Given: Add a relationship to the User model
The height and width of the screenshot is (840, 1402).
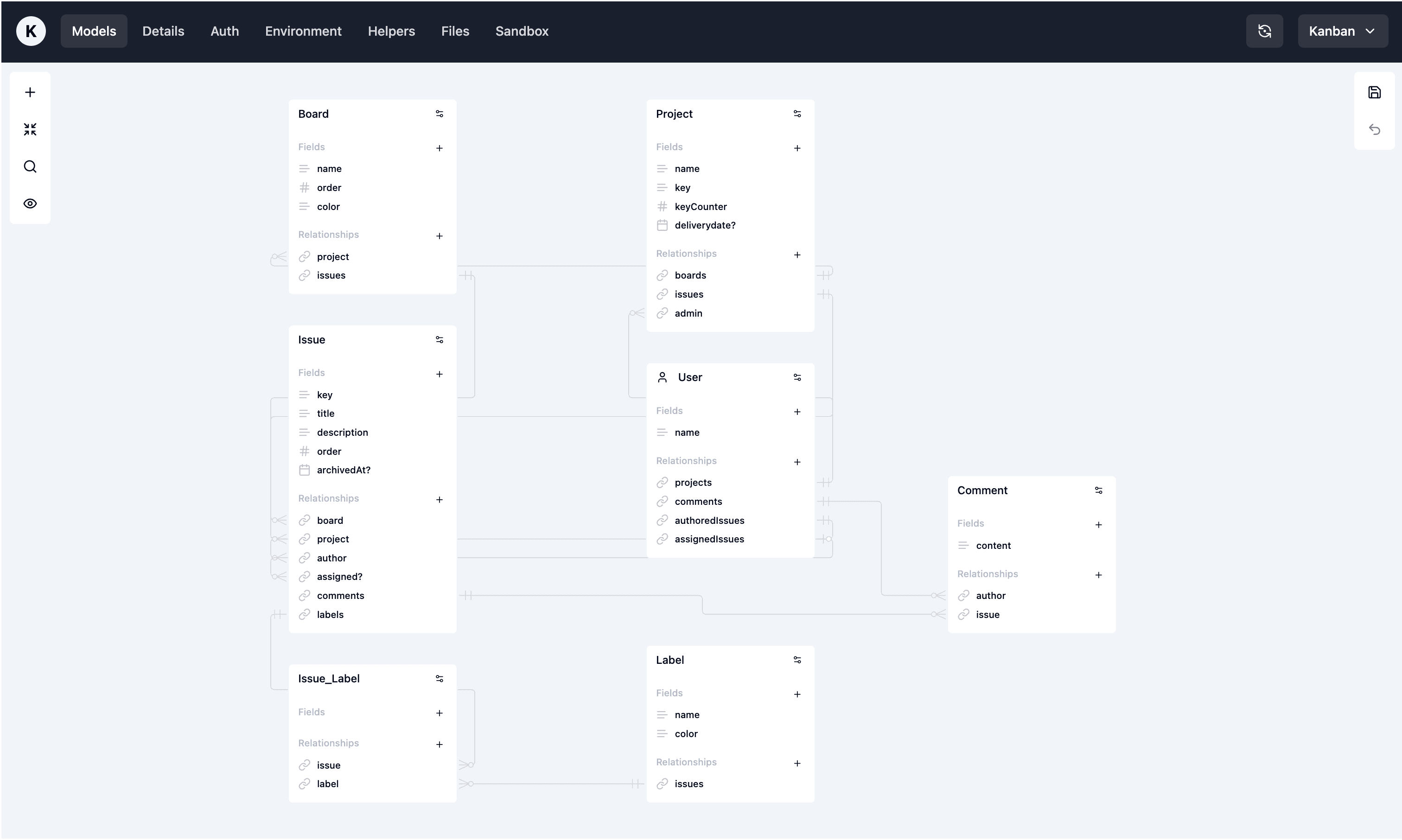Looking at the screenshot, I should [x=797, y=462].
